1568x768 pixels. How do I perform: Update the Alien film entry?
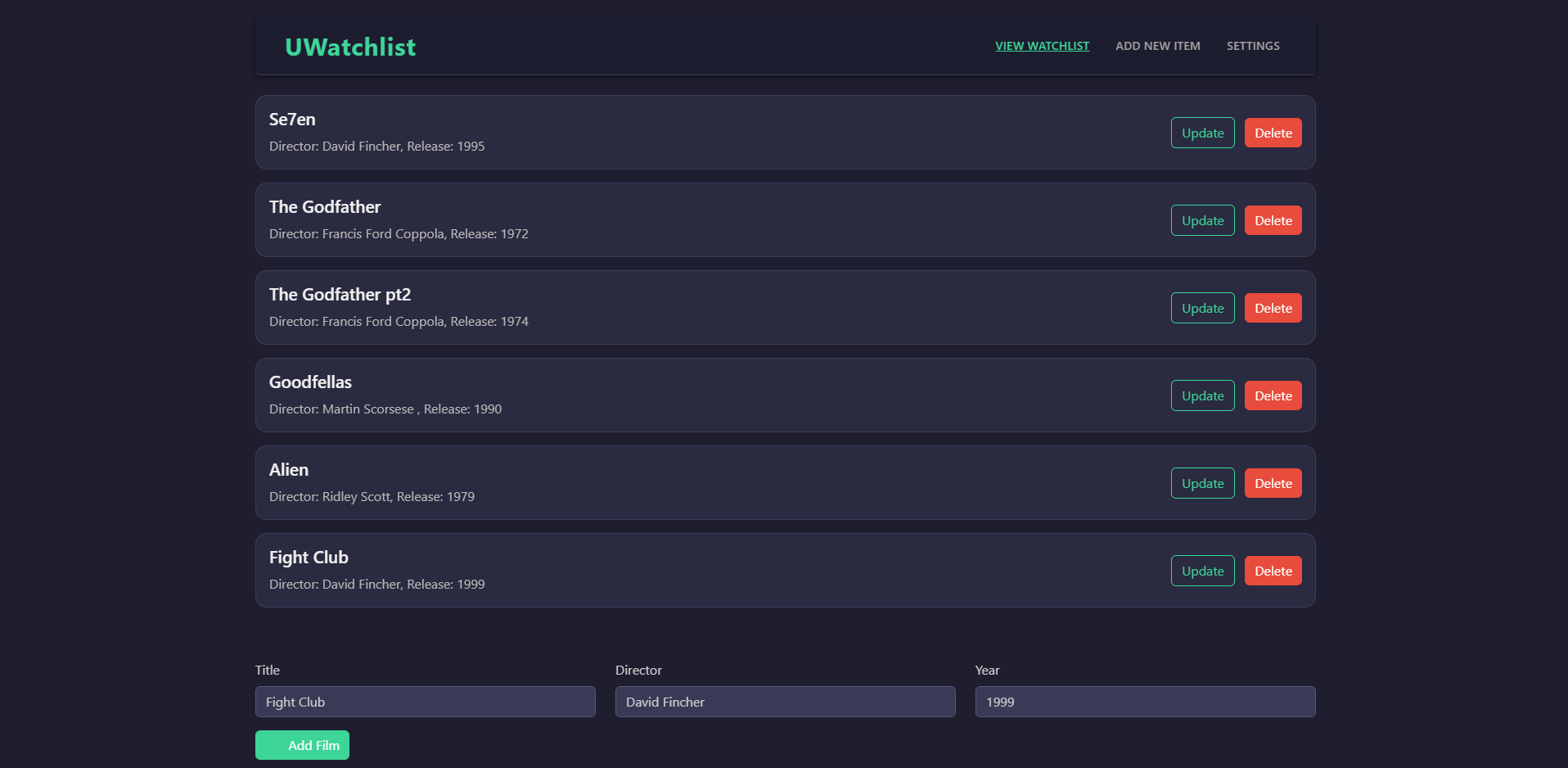tap(1202, 484)
